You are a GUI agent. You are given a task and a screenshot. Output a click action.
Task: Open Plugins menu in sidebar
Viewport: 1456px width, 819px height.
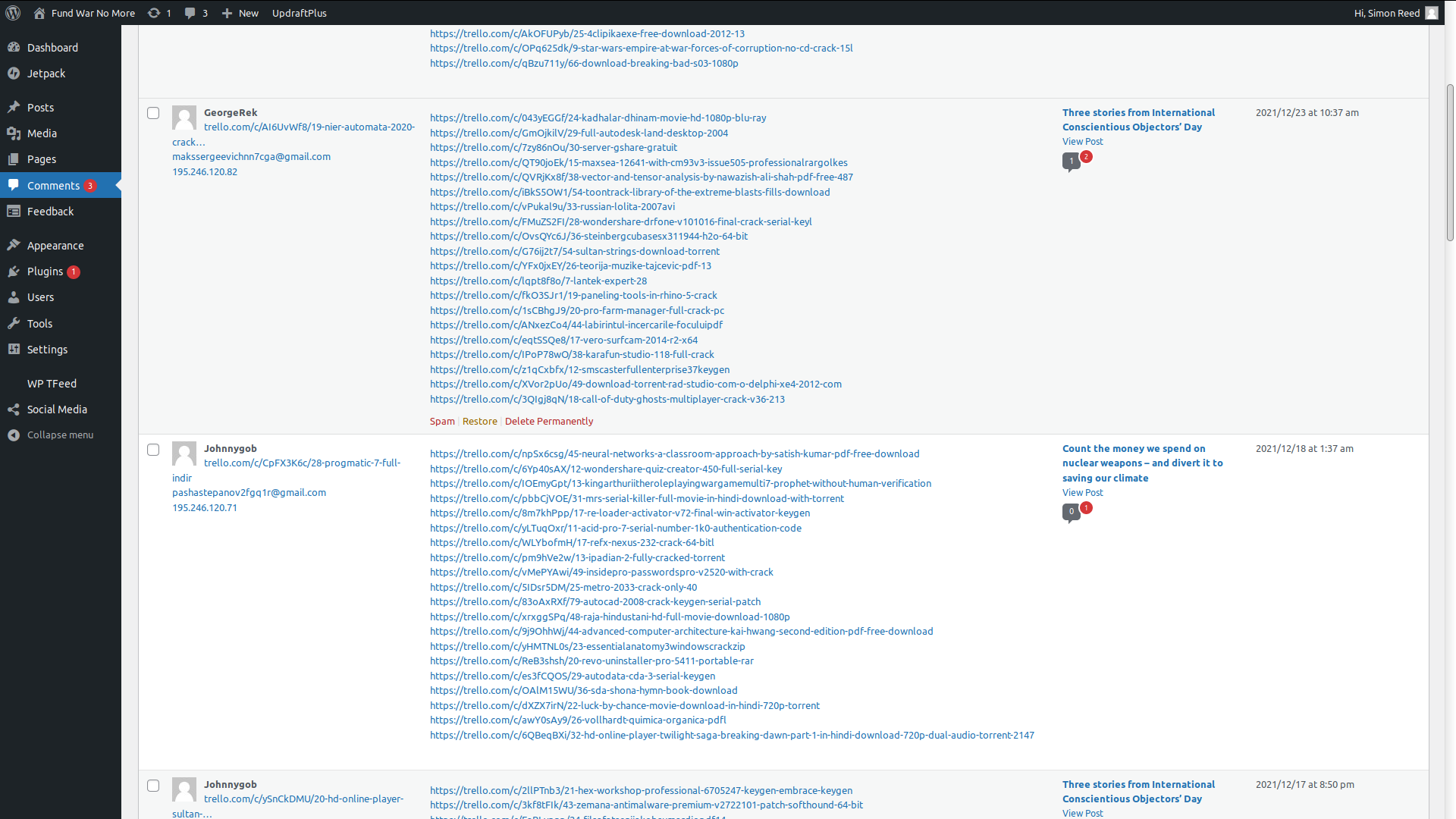[45, 271]
